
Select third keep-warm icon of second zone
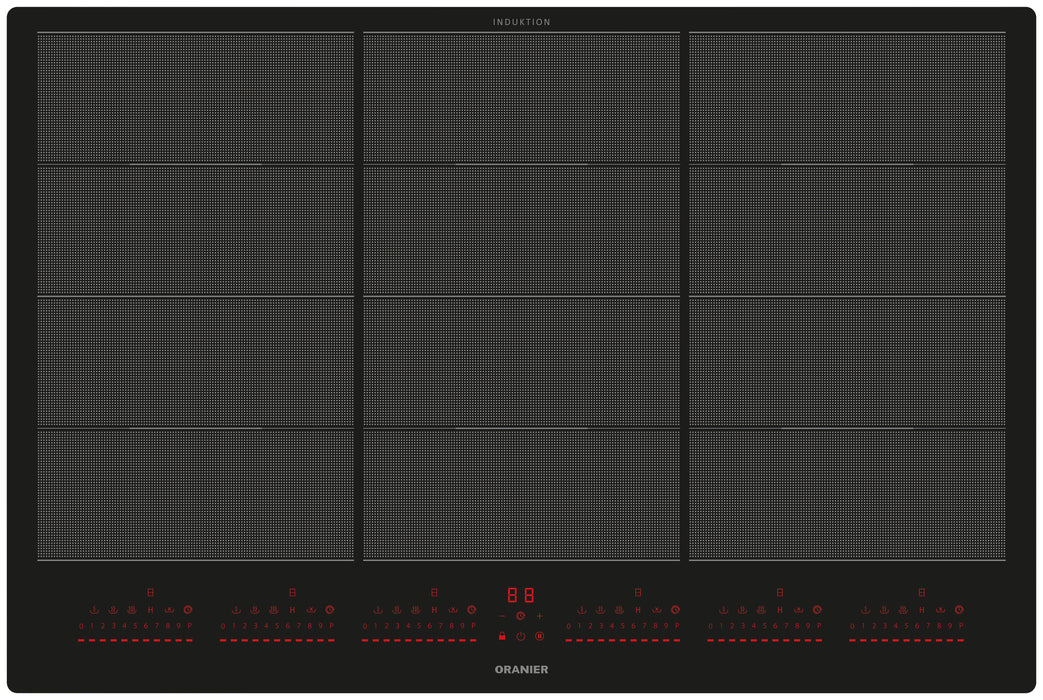(274, 609)
